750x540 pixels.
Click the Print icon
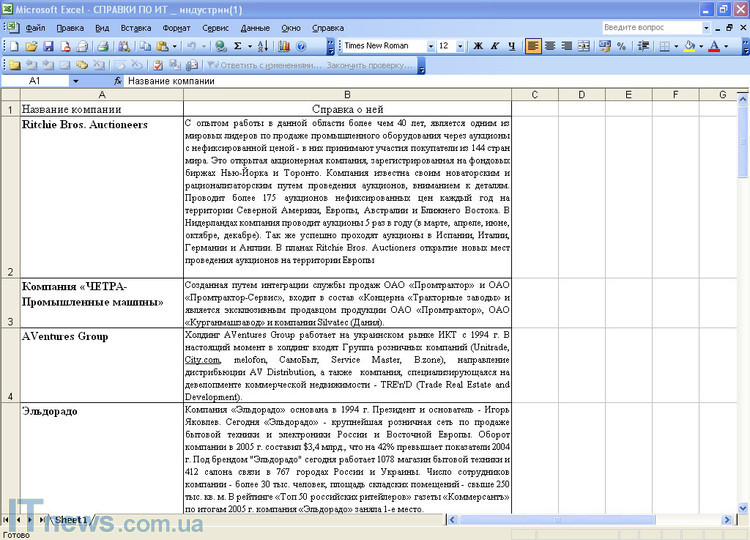coord(103,46)
